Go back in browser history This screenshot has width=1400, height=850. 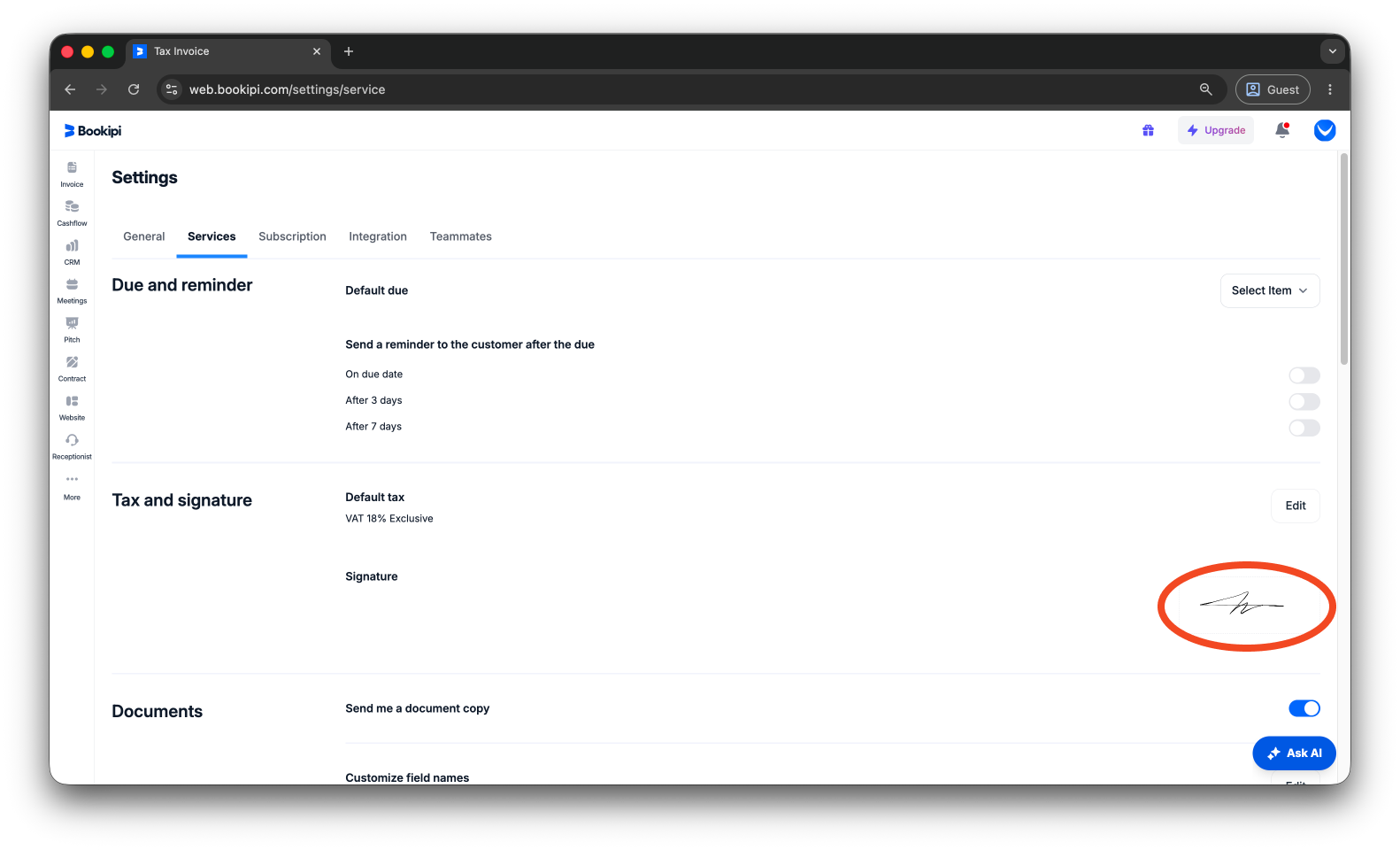click(70, 89)
